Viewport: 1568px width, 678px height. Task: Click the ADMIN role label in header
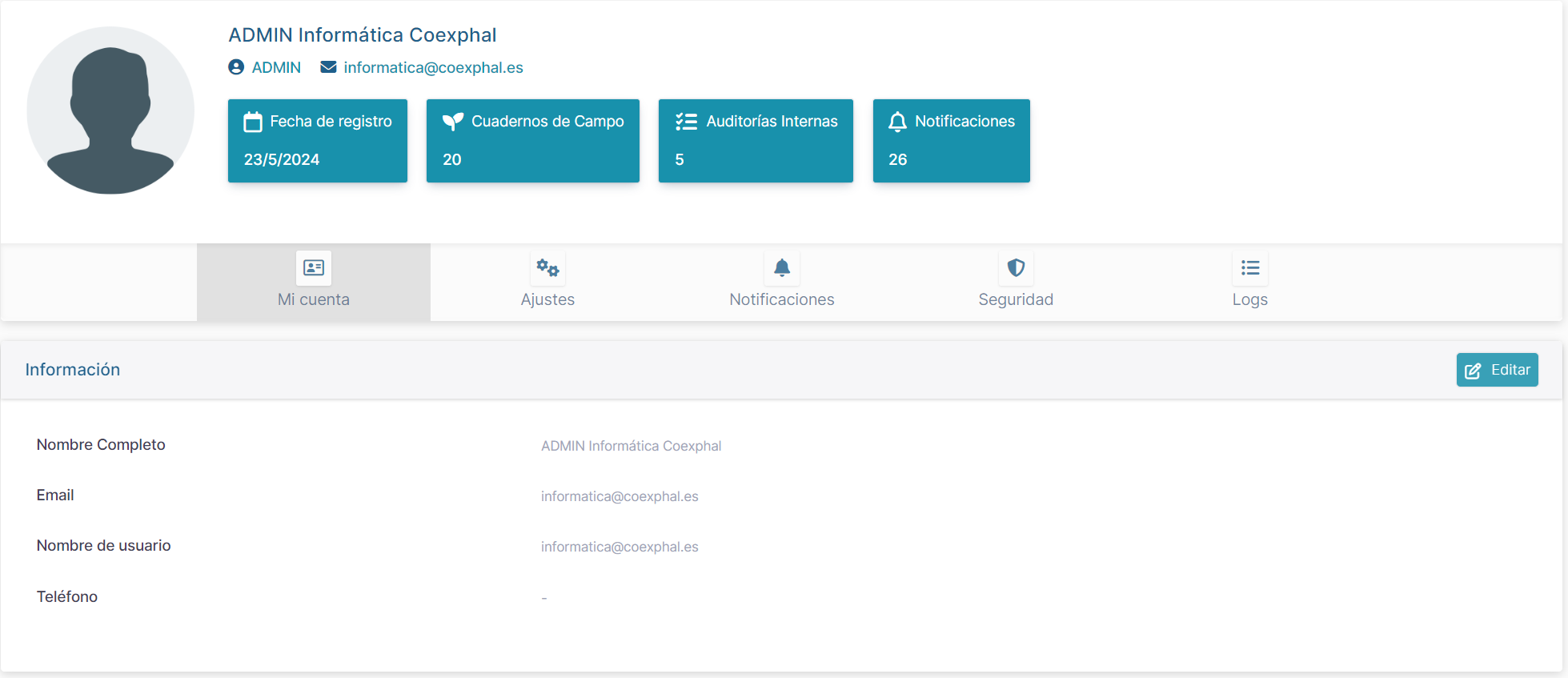(x=276, y=68)
